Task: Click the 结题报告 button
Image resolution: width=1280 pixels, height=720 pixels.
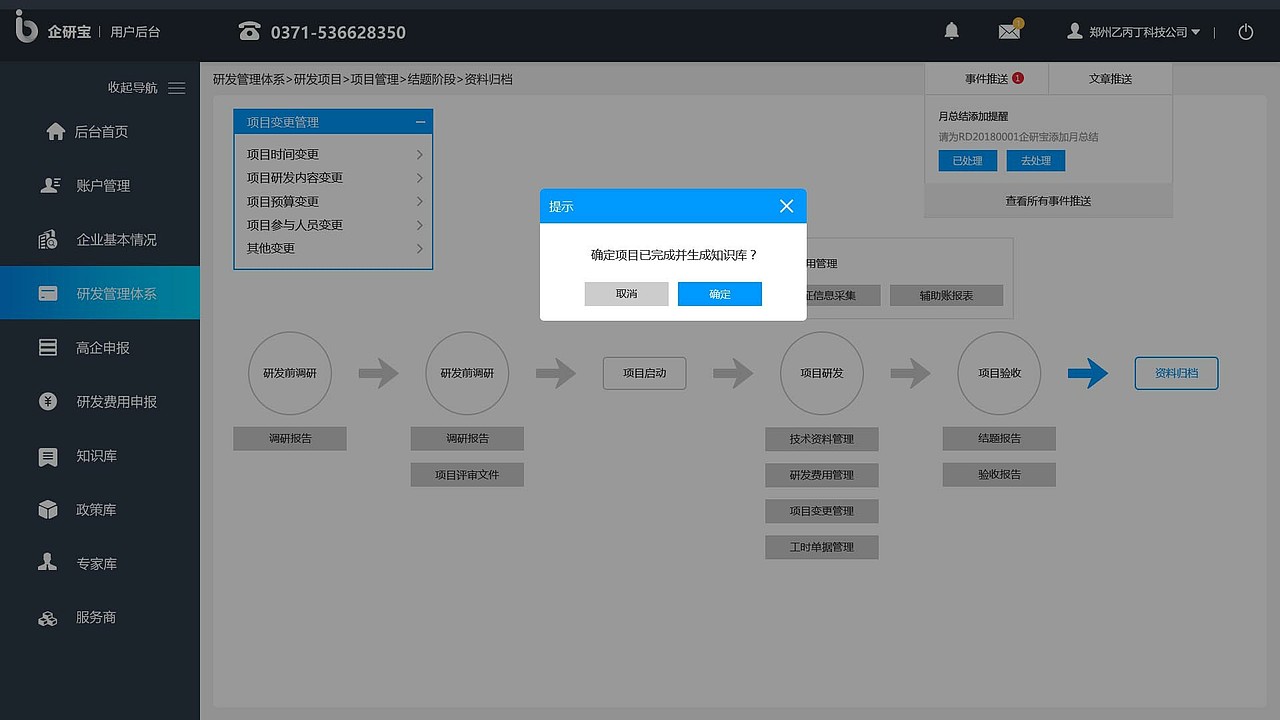Action: click(999, 438)
